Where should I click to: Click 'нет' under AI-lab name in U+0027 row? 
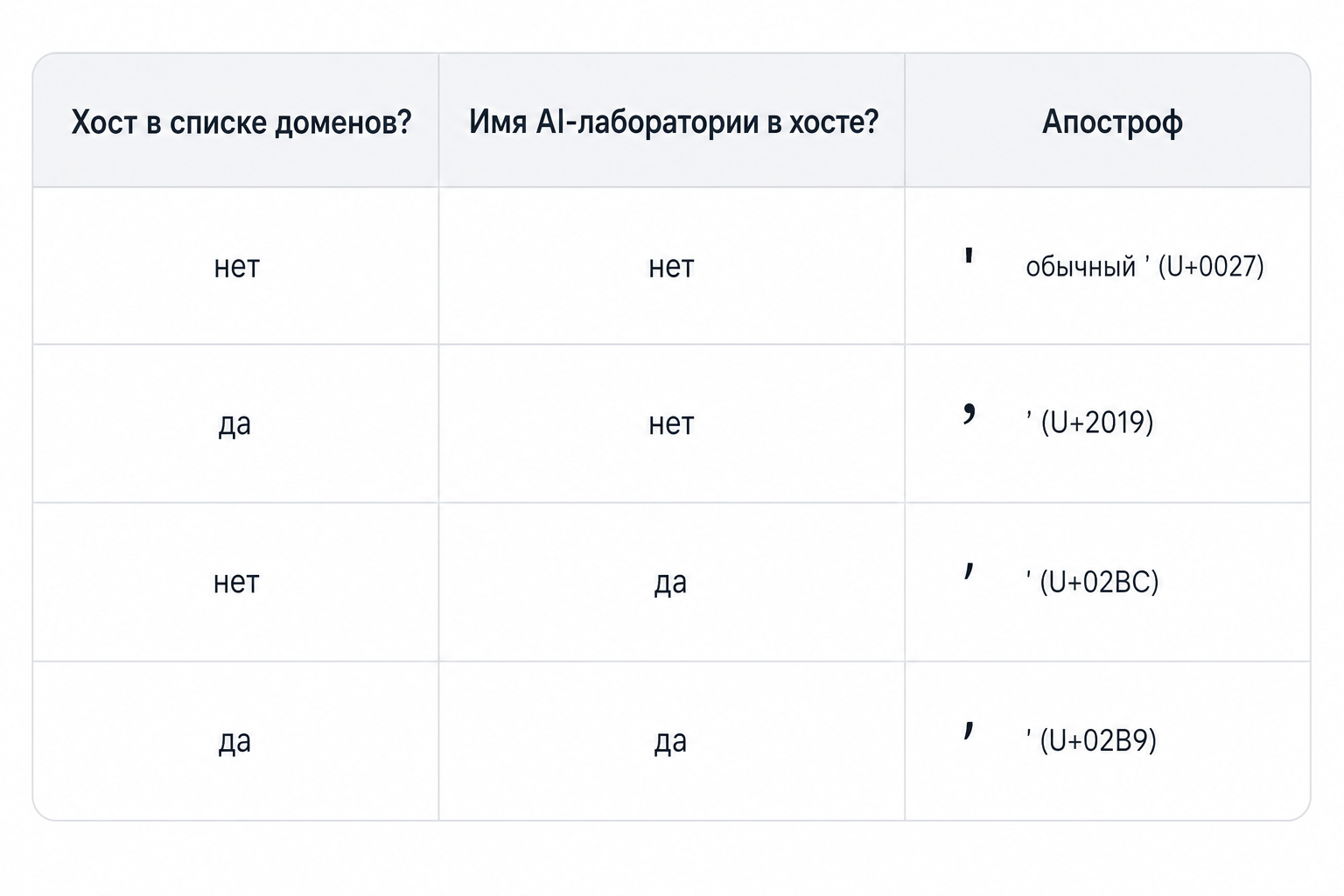(x=671, y=266)
